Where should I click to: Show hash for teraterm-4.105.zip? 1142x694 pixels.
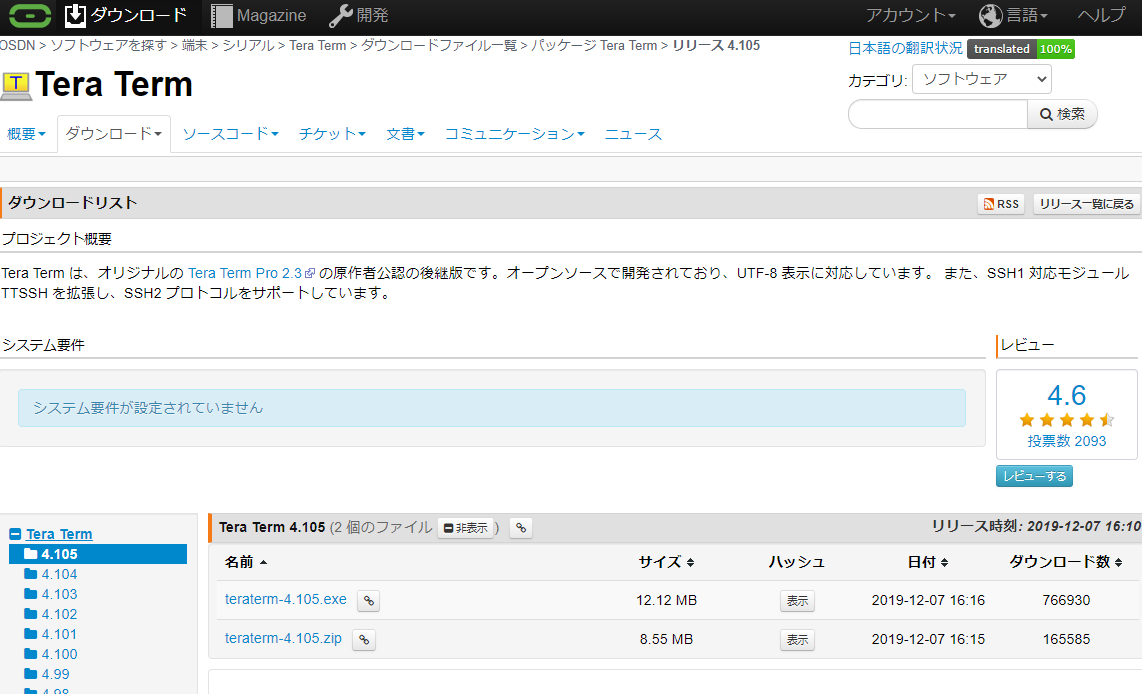click(797, 640)
